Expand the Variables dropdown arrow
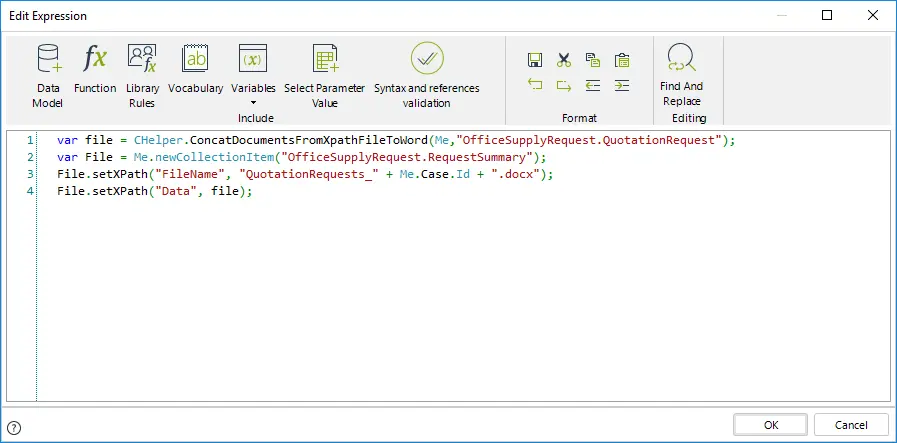This screenshot has width=897, height=443. click(x=253, y=104)
